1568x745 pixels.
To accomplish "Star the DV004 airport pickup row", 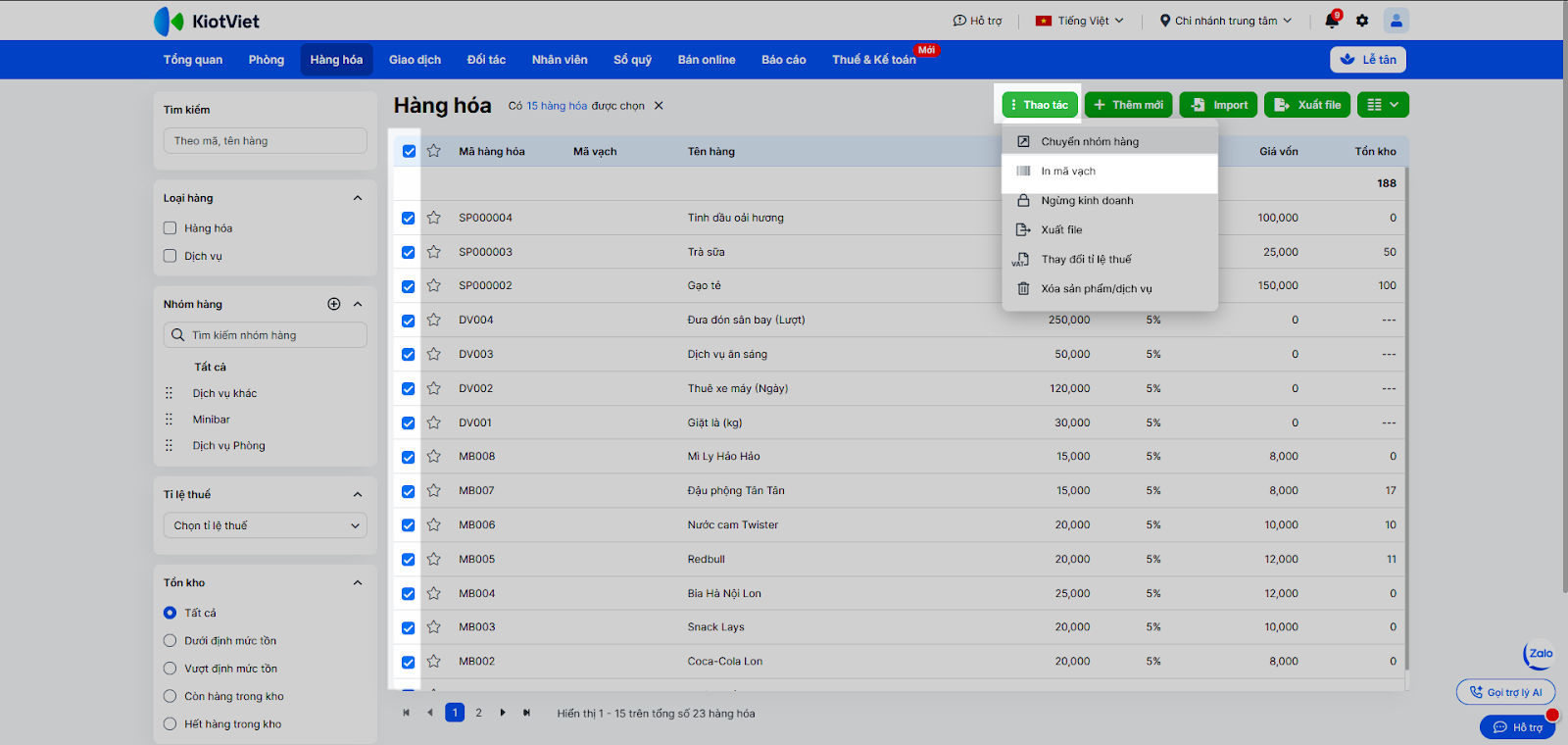I will tap(434, 321).
